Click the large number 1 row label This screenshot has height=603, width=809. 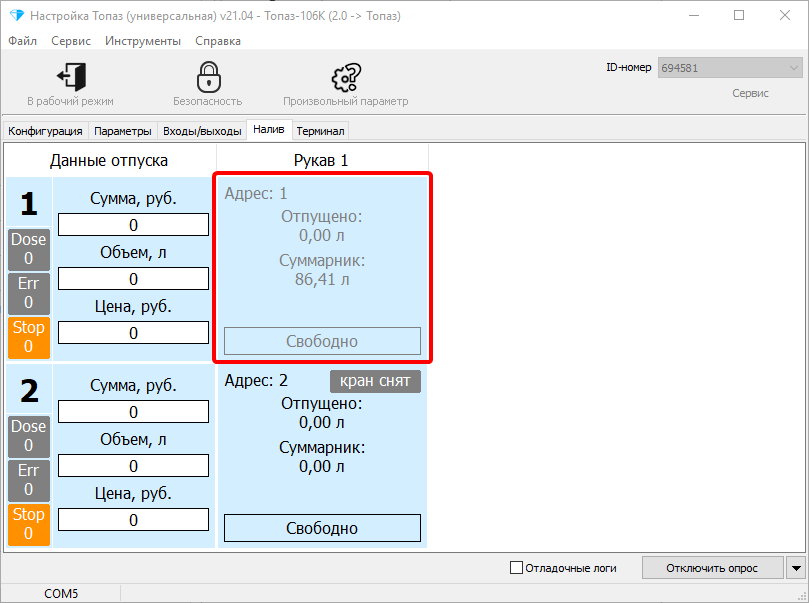pos(29,203)
